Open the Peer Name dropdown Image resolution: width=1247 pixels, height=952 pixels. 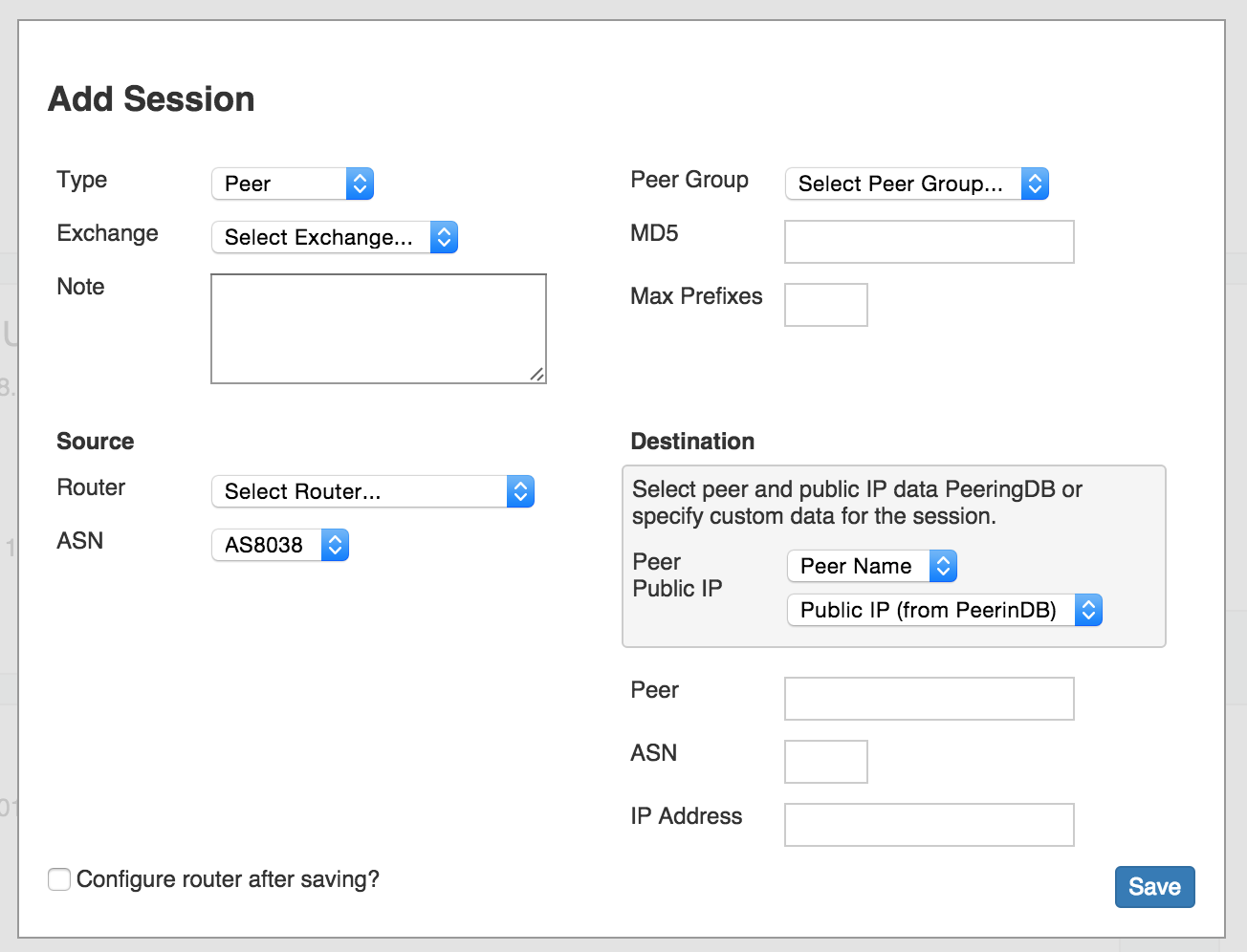click(870, 566)
